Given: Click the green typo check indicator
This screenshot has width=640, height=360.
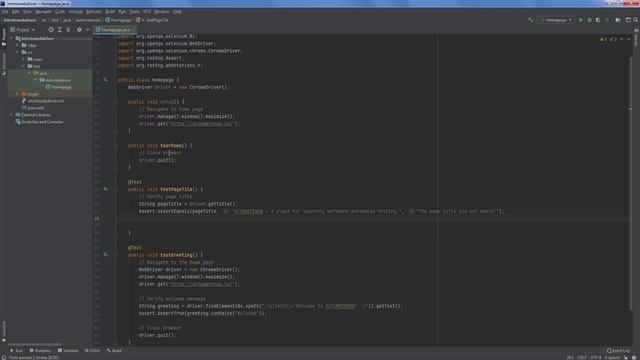Looking at the screenshot, I should coord(613,39).
